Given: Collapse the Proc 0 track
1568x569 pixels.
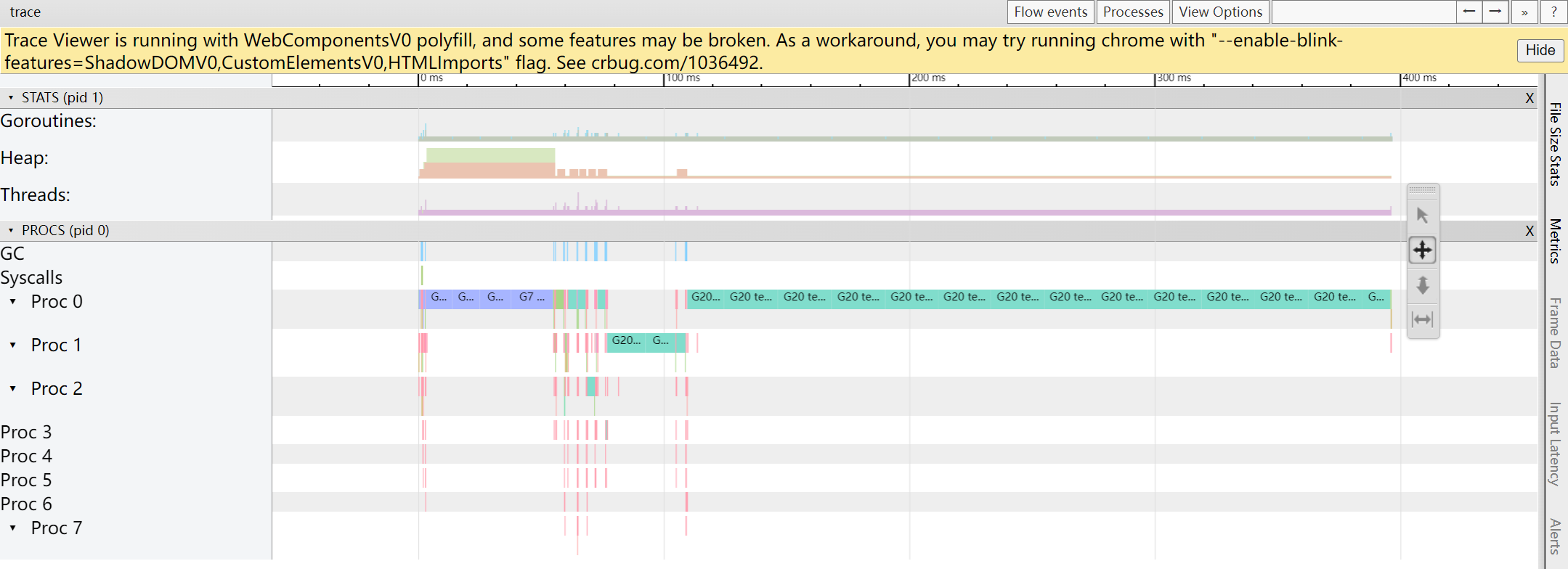Looking at the screenshot, I should 13,301.
